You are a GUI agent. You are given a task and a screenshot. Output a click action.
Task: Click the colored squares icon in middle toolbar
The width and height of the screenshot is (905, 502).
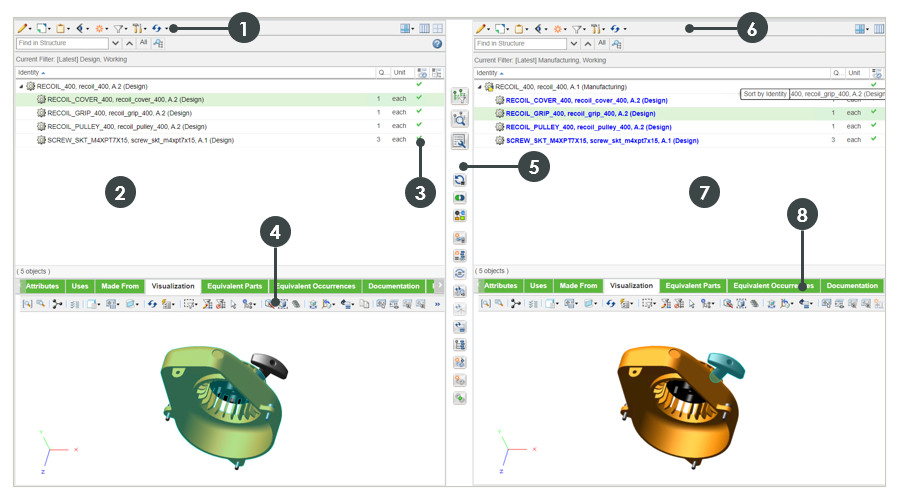(x=459, y=216)
